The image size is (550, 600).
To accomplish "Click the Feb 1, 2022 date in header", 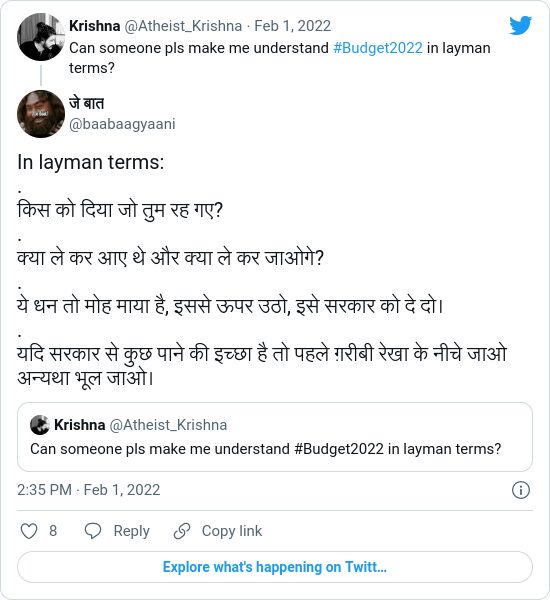I will click(x=292, y=26).
